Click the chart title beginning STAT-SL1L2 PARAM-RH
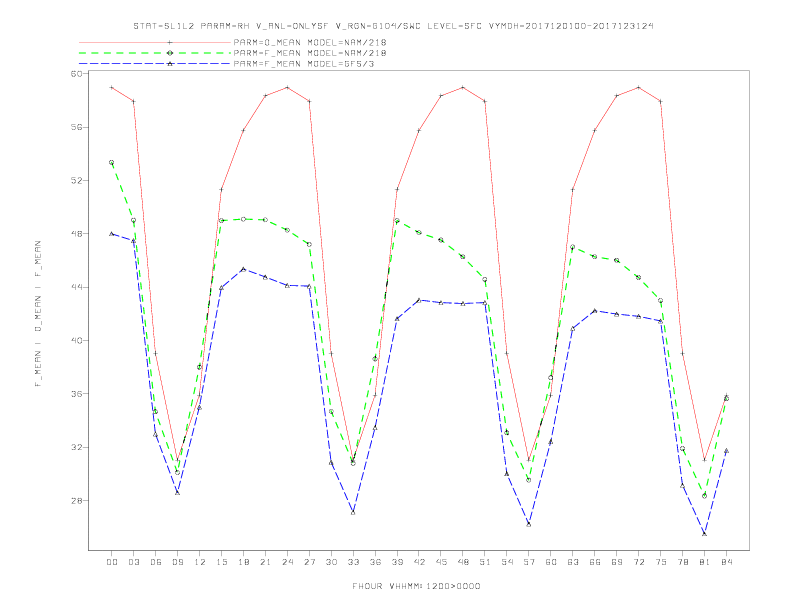This screenshot has width=792, height=612. tap(393, 26)
